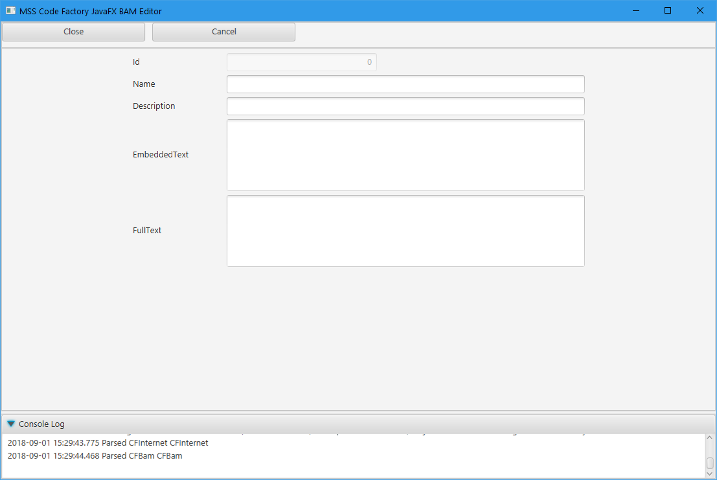Click into the Description input field
This screenshot has width=717, height=480.
405,106
